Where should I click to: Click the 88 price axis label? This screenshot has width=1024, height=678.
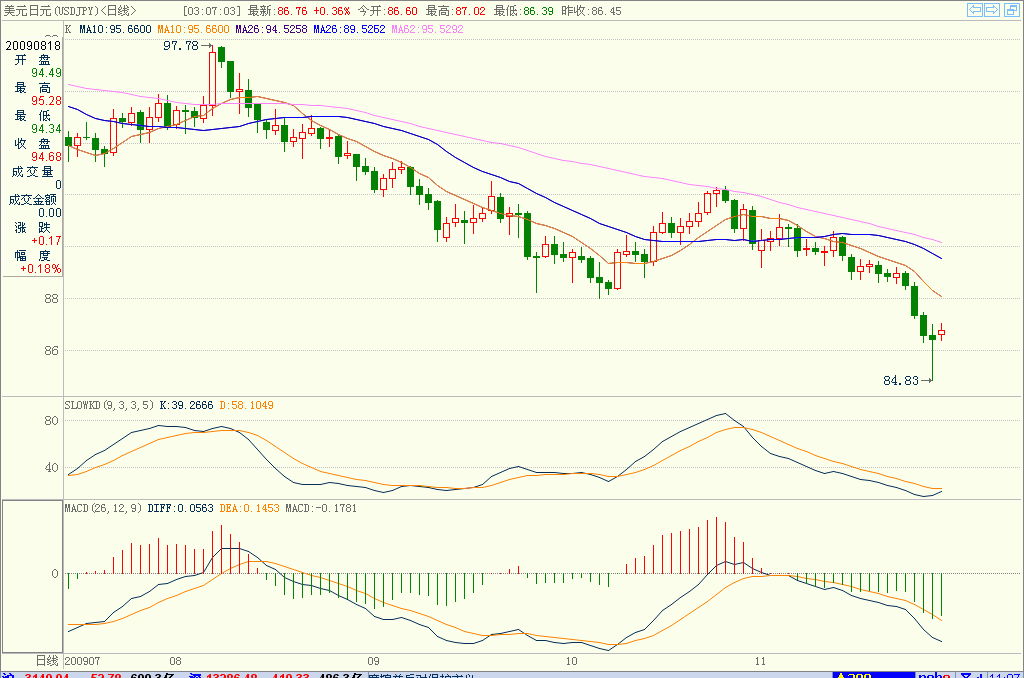tap(52, 299)
